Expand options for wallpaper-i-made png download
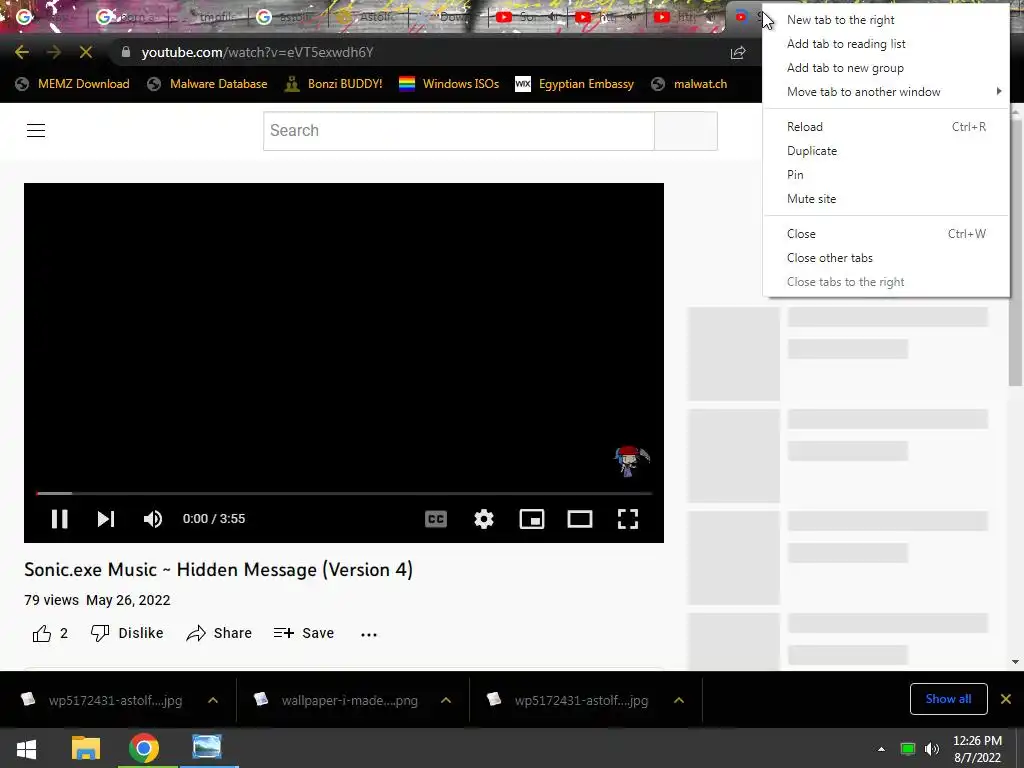 [446, 700]
